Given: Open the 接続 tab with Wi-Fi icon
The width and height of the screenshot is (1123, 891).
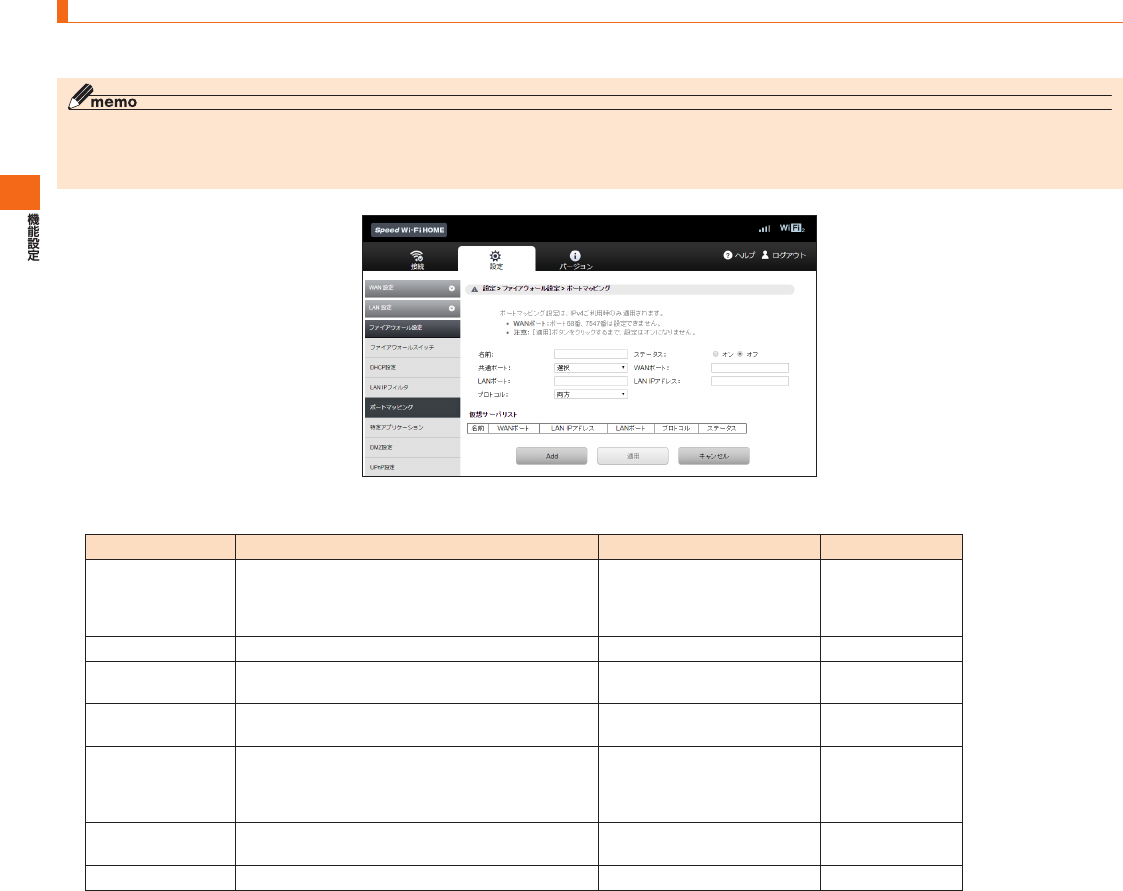Looking at the screenshot, I should coord(417,259).
